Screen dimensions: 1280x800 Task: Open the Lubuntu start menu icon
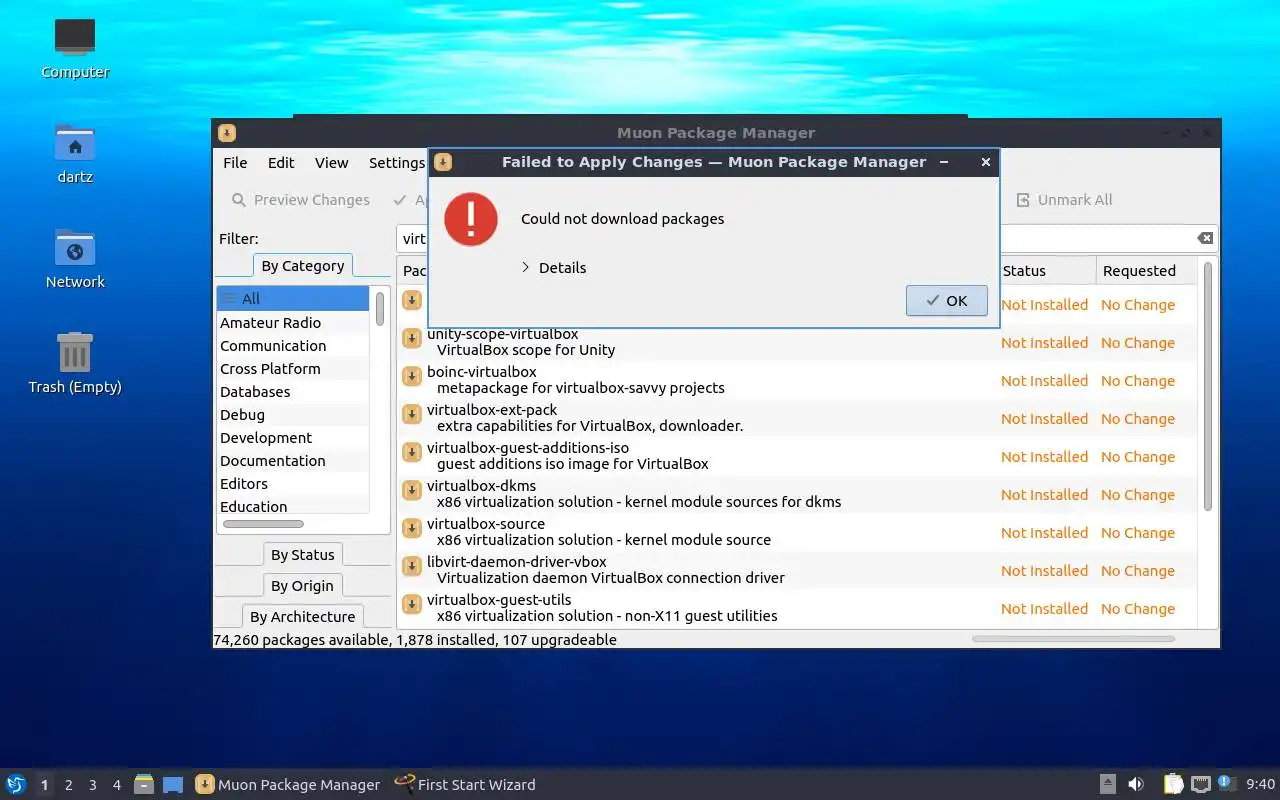[16, 784]
